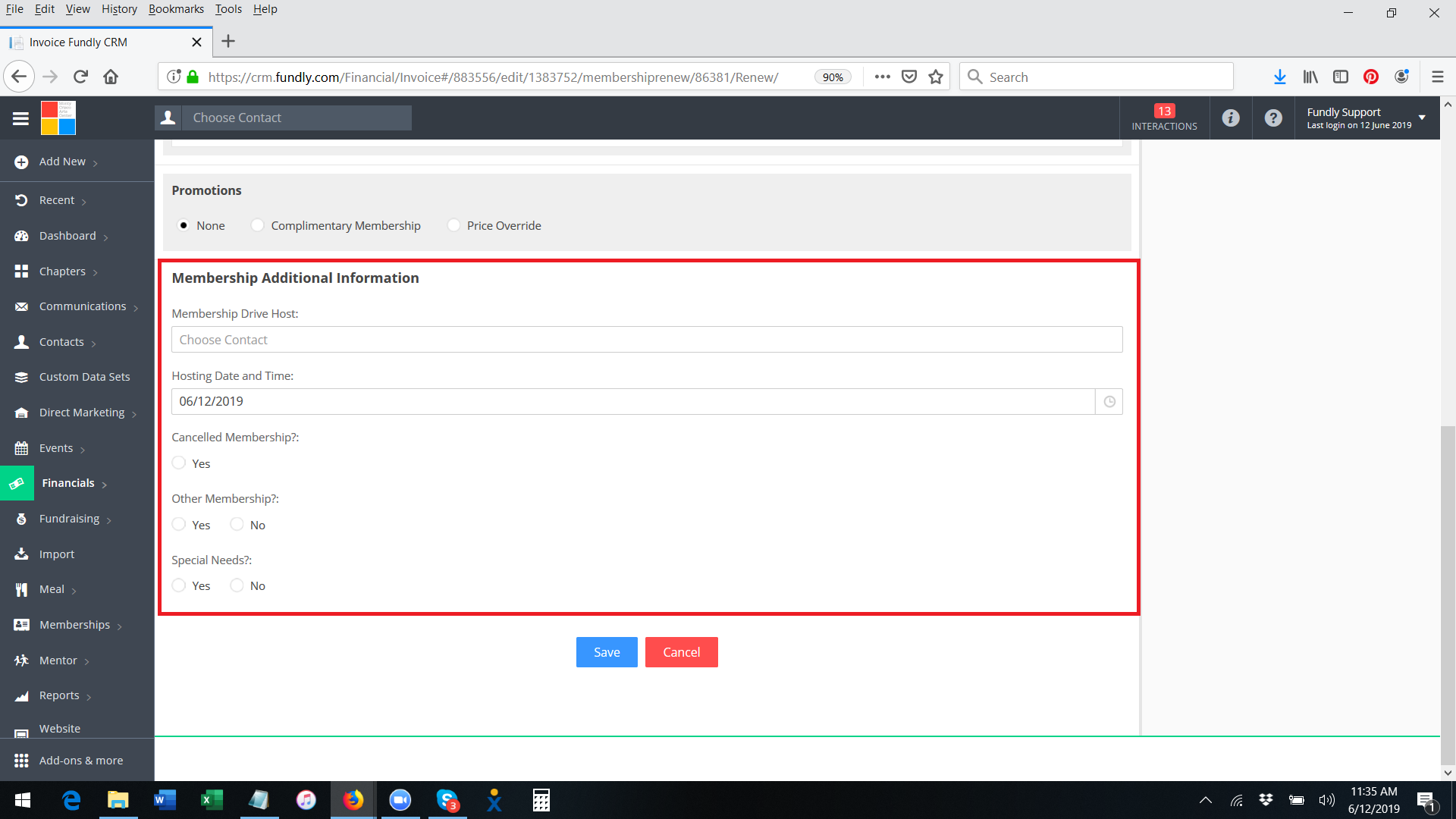Click the Windows Start button
This screenshot has width=1456, height=819.
point(23,800)
